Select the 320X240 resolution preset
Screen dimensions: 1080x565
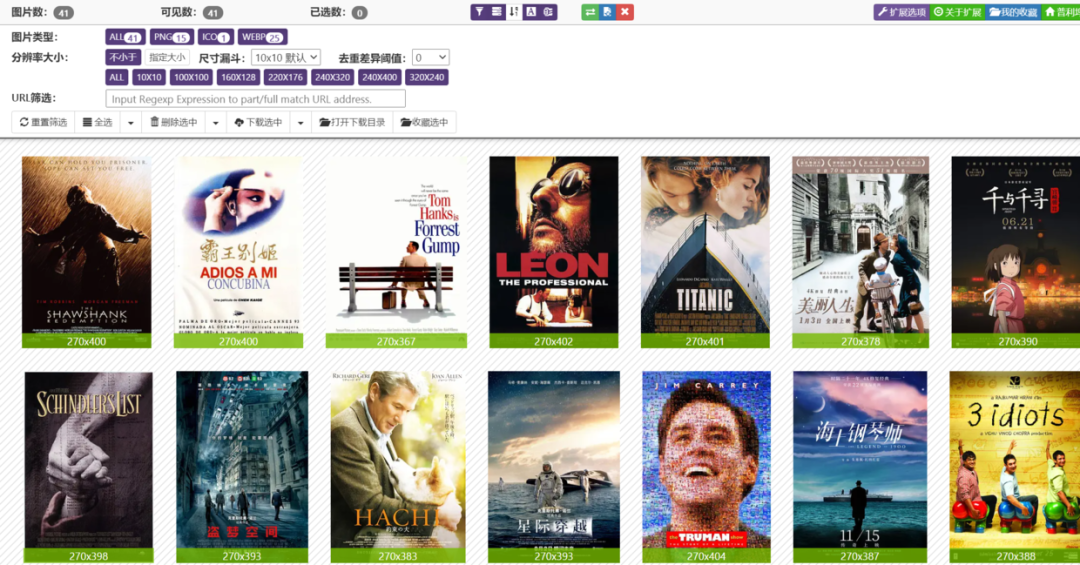(x=426, y=77)
